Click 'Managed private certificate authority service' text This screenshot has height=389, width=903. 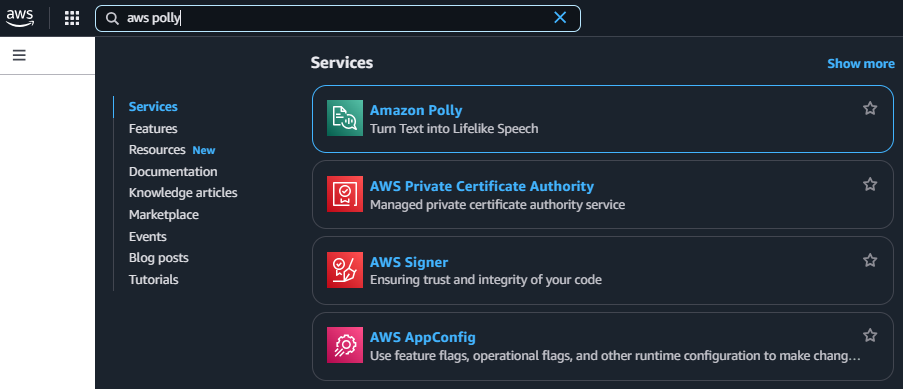coord(497,205)
